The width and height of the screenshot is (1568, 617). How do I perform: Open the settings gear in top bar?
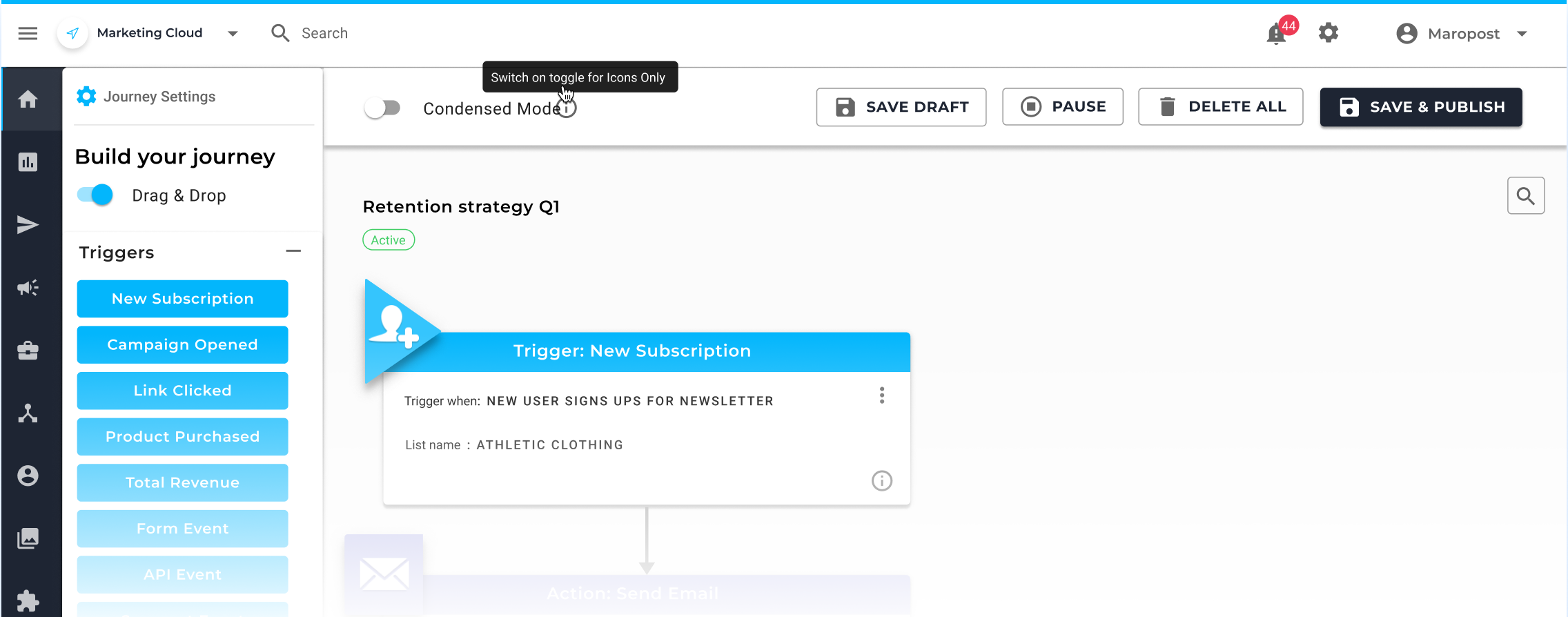coord(1328,33)
